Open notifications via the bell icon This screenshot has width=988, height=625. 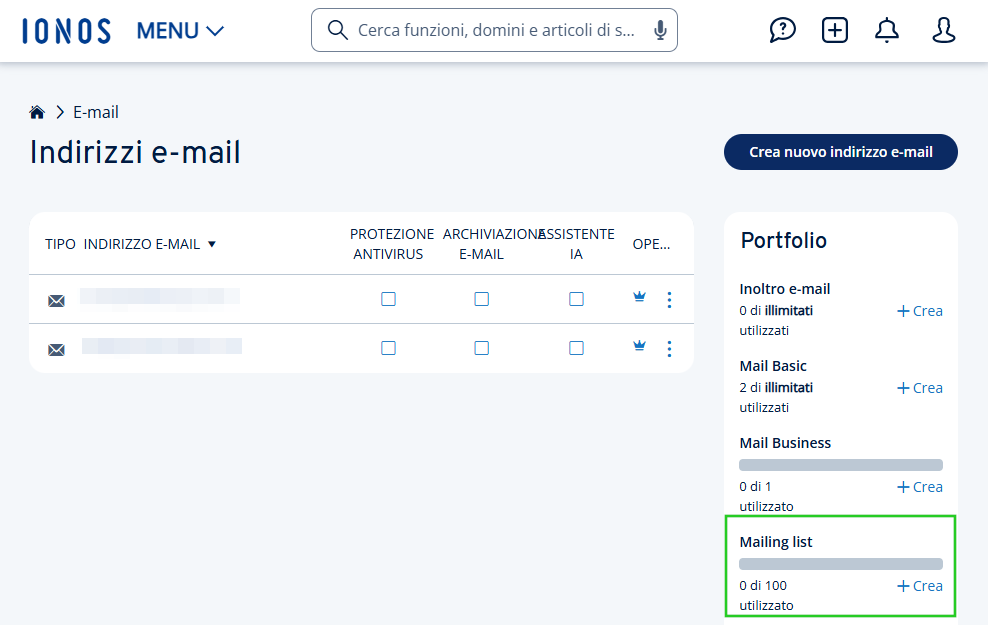point(887,30)
